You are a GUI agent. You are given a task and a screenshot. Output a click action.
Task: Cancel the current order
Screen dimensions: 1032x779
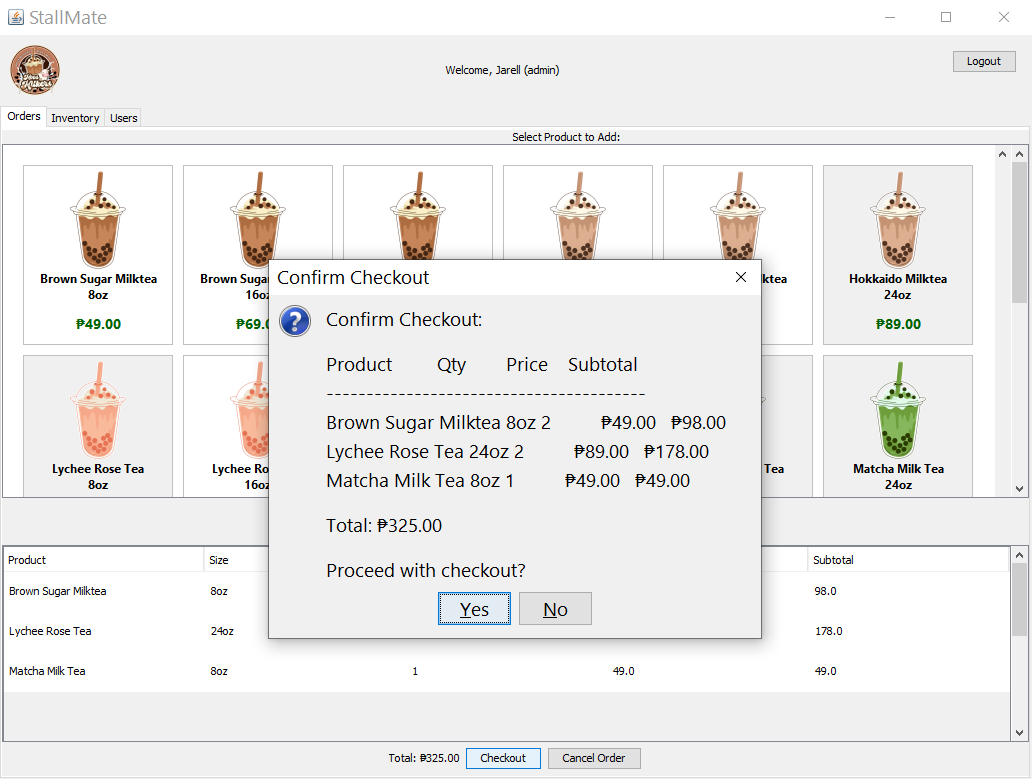[593, 758]
